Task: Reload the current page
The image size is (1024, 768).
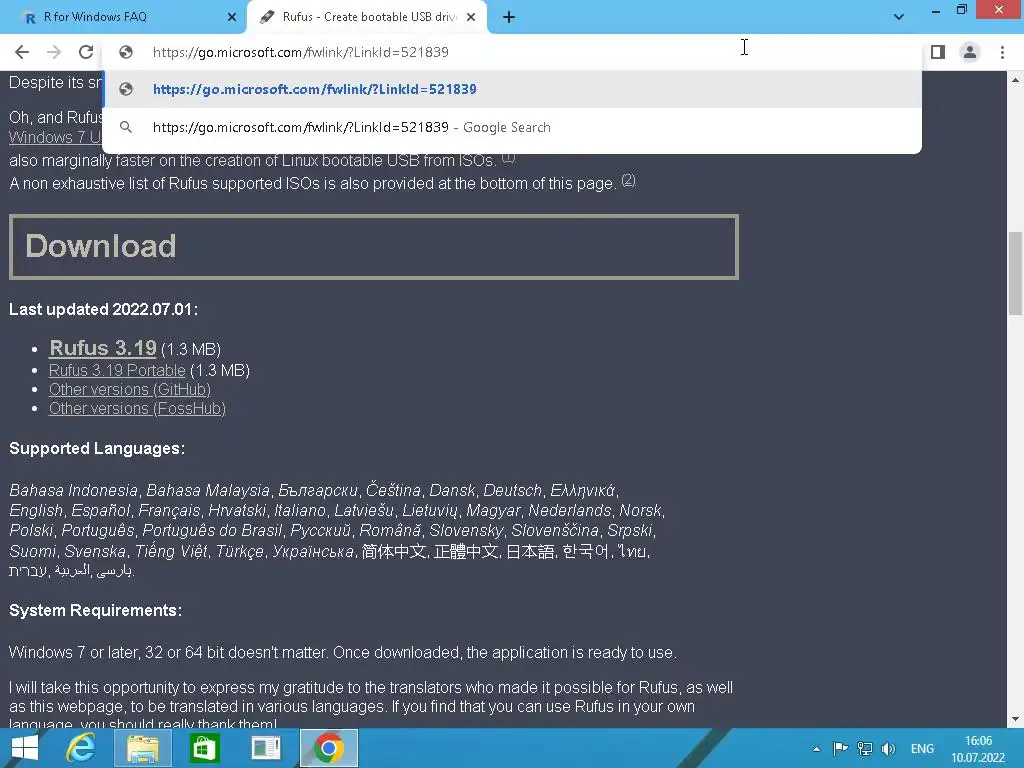Action: 86,52
